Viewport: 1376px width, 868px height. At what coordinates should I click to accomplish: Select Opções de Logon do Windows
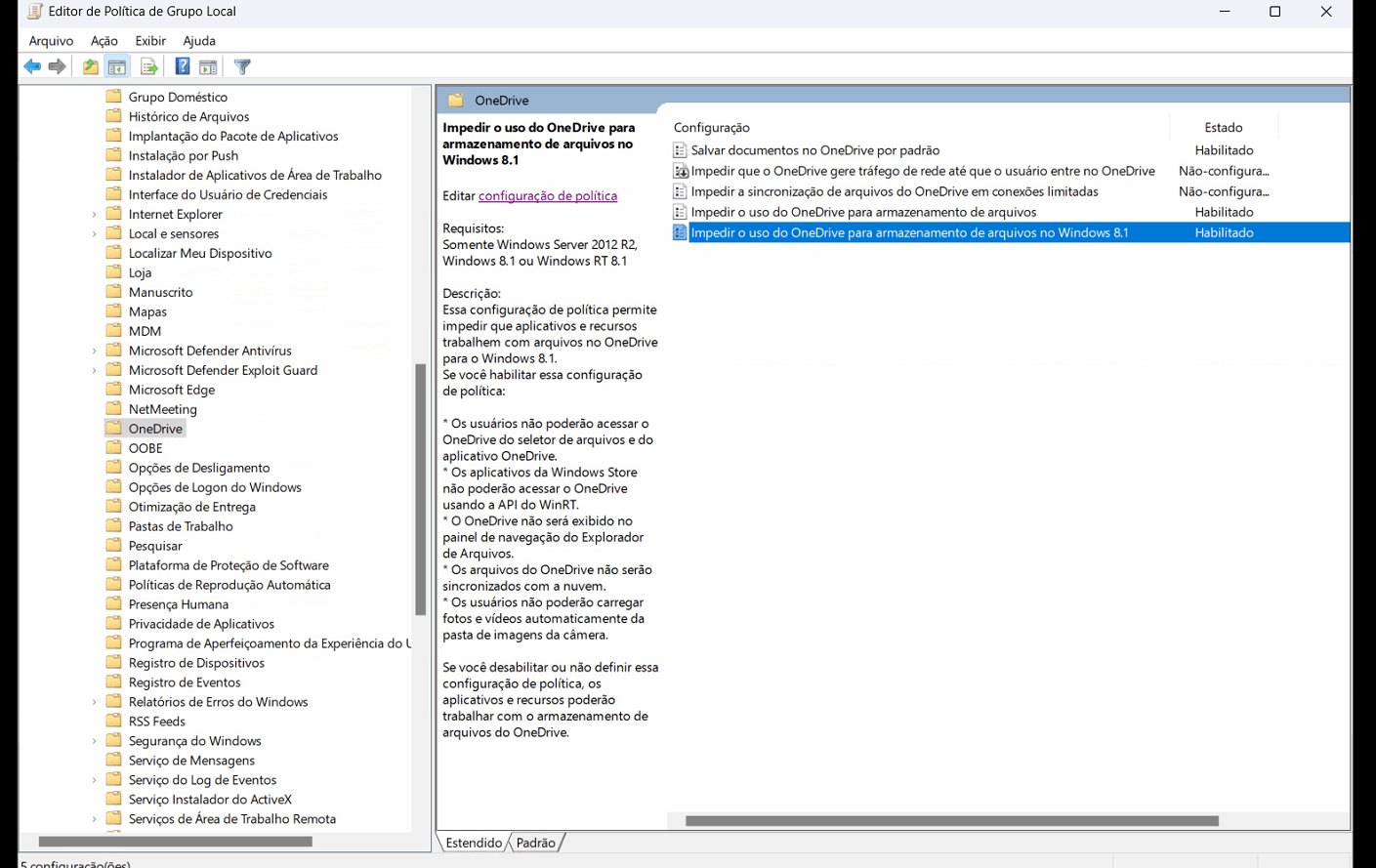pos(215,487)
